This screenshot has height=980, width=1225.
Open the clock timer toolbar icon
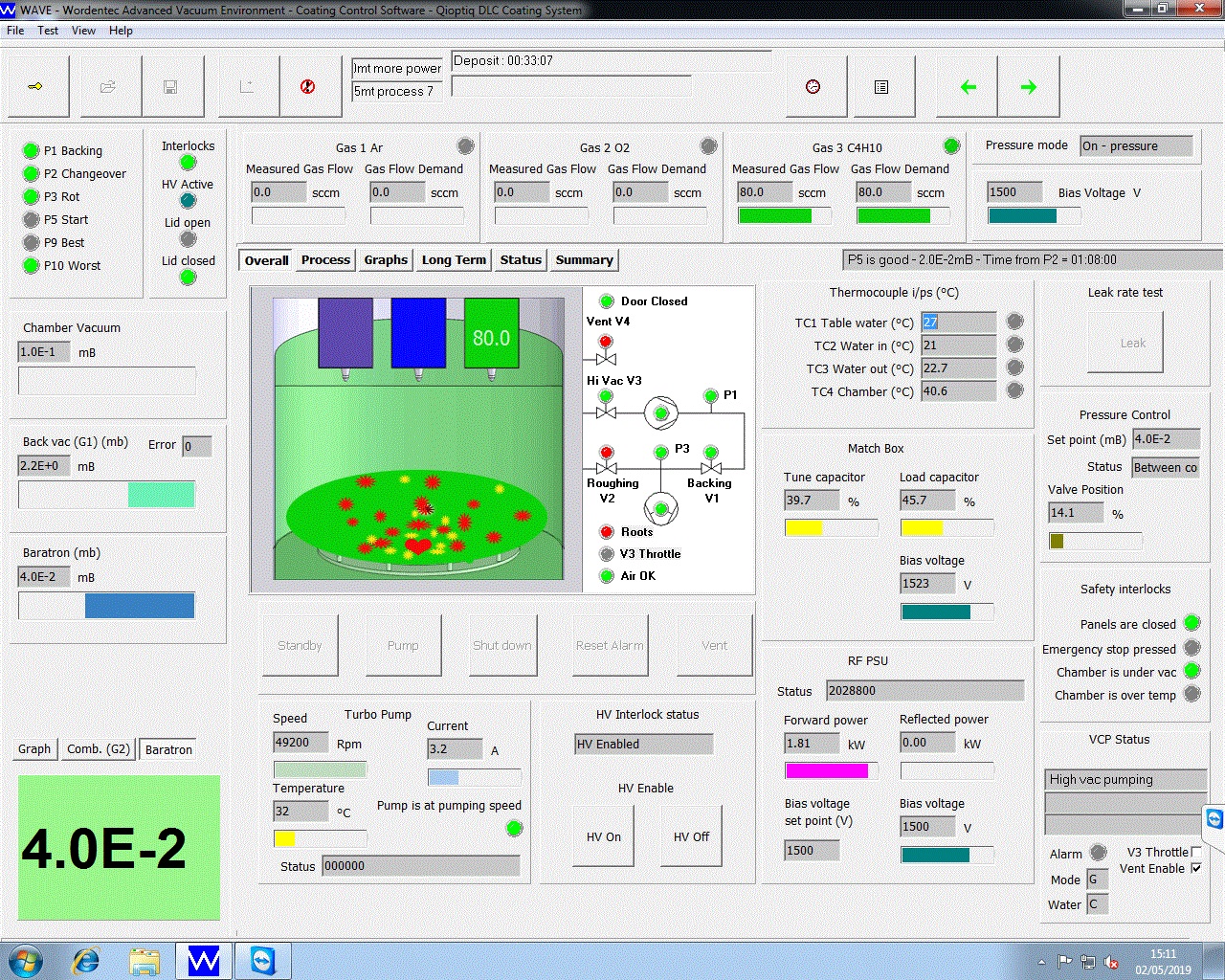click(813, 87)
